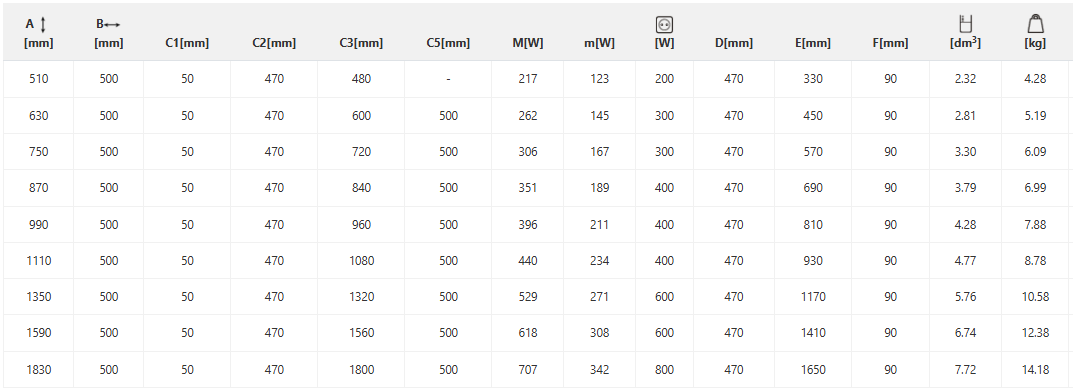Click the 14.18 weight cell
This screenshot has width=1073, height=388.
[1035, 370]
